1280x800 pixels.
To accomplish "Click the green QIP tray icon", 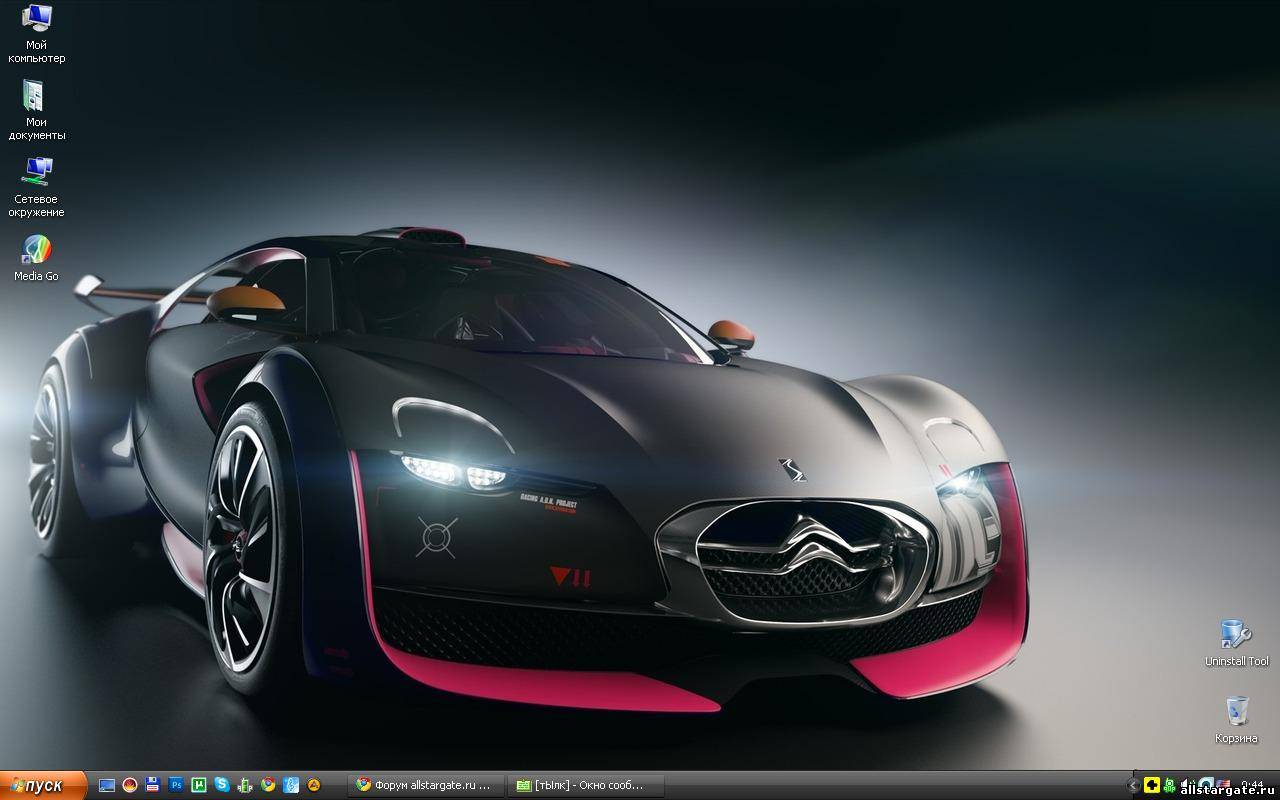I will click(1169, 785).
